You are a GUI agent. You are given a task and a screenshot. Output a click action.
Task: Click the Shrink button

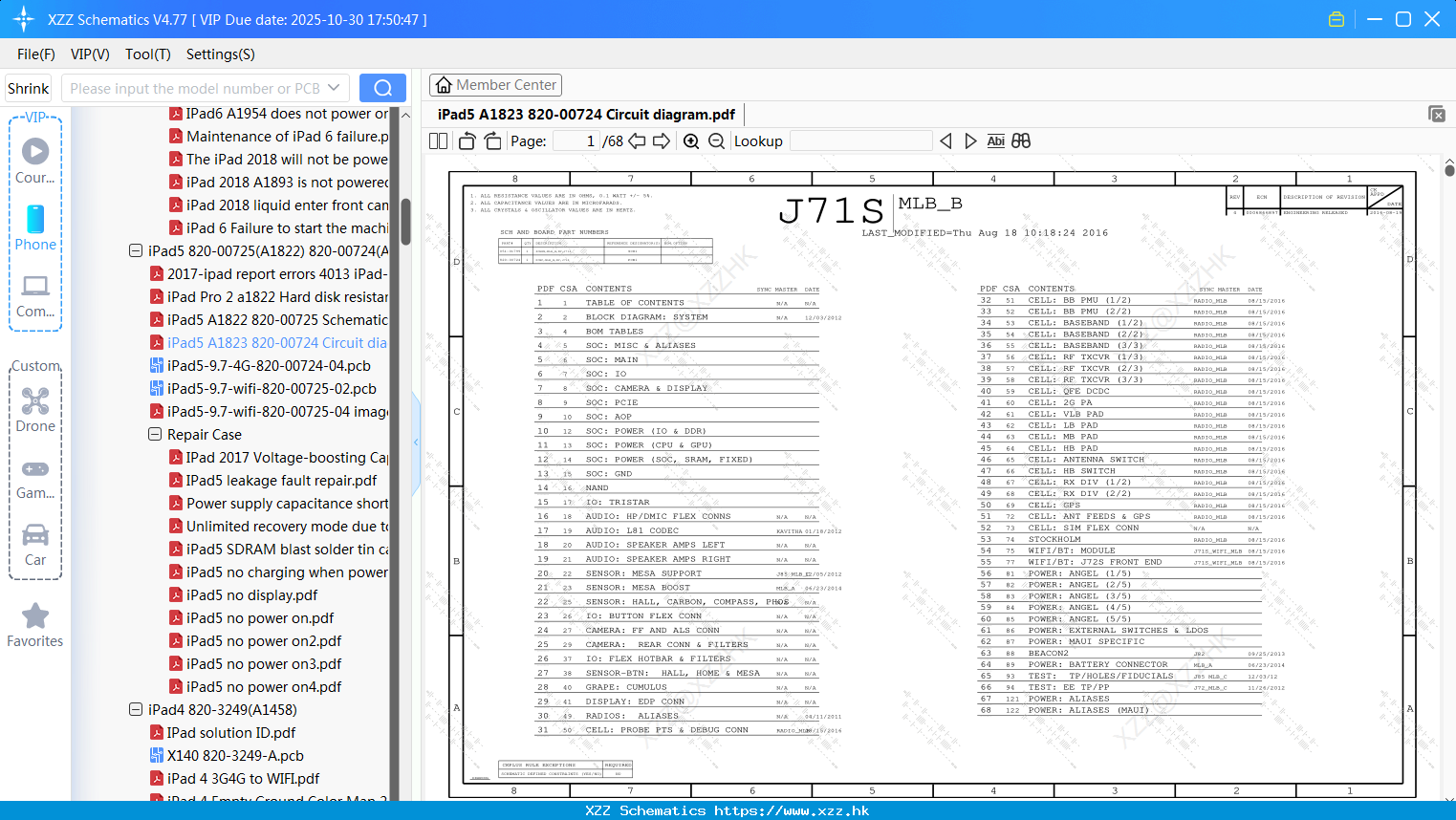click(29, 88)
